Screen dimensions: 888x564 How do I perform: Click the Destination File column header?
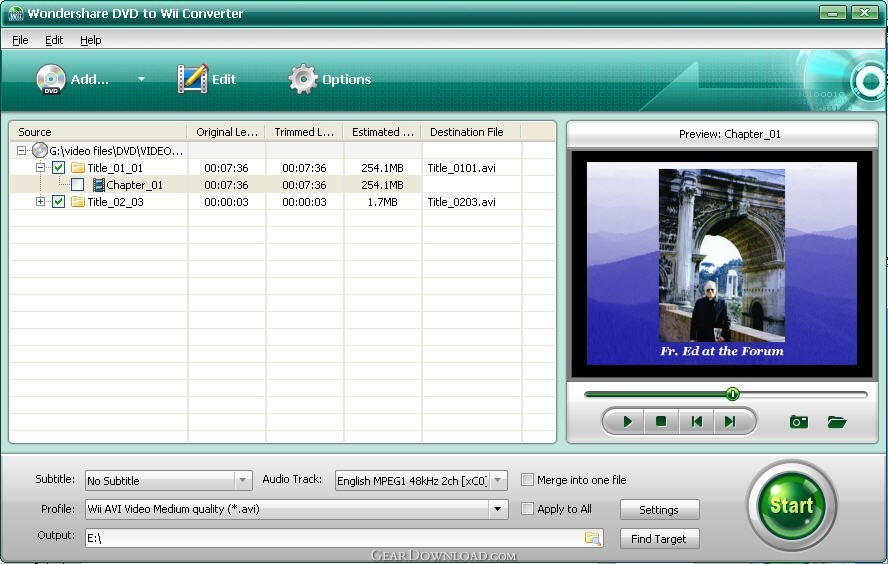471,132
